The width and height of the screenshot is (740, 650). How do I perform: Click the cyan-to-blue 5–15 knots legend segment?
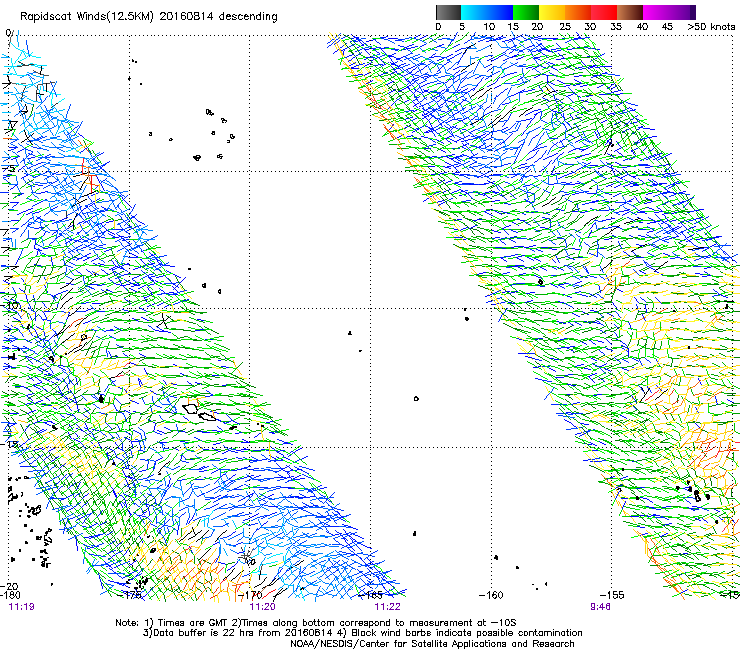tap(487, 12)
